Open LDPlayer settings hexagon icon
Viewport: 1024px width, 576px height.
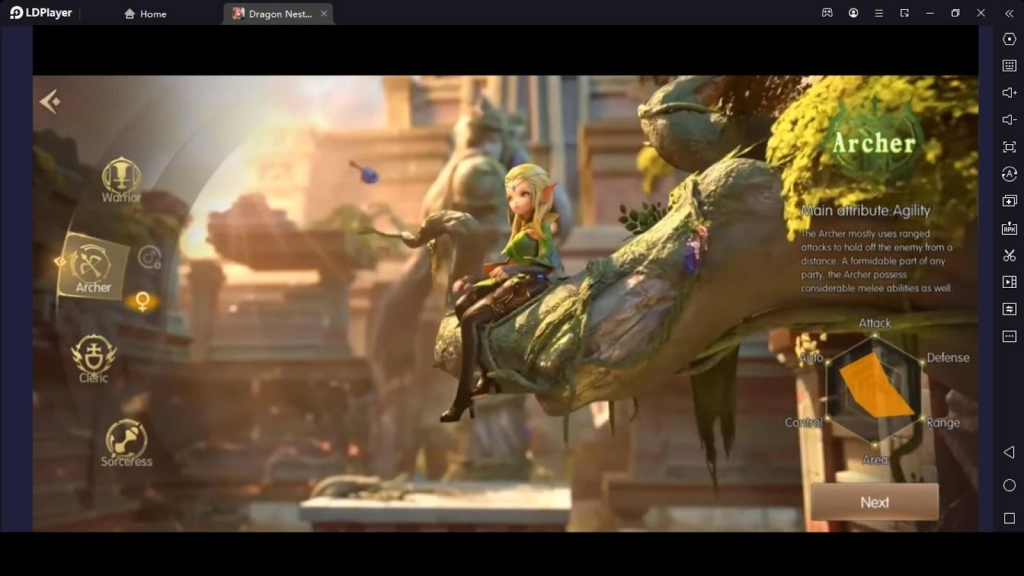click(1009, 39)
